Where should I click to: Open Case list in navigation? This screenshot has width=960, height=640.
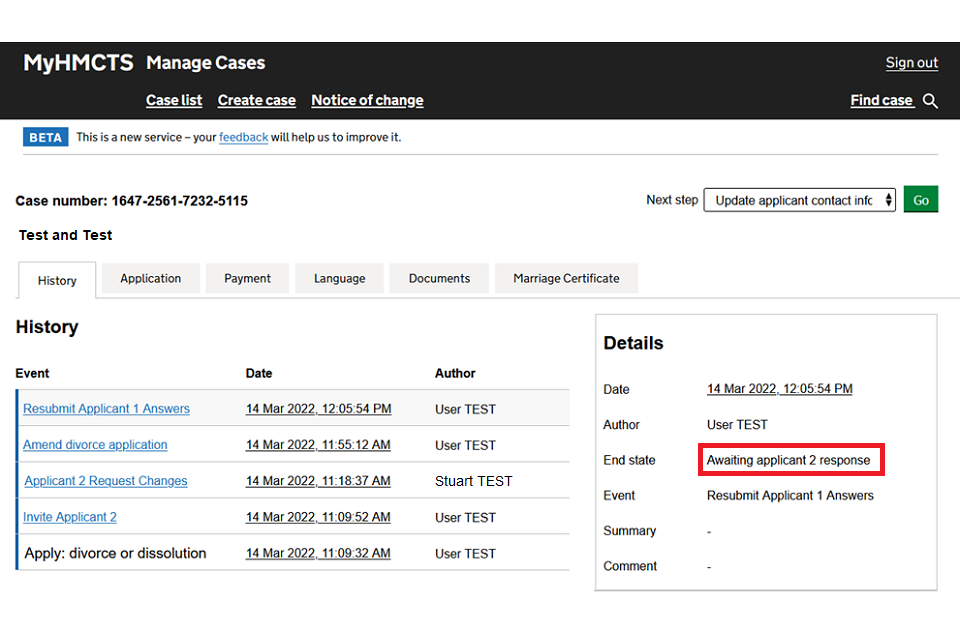click(174, 100)
